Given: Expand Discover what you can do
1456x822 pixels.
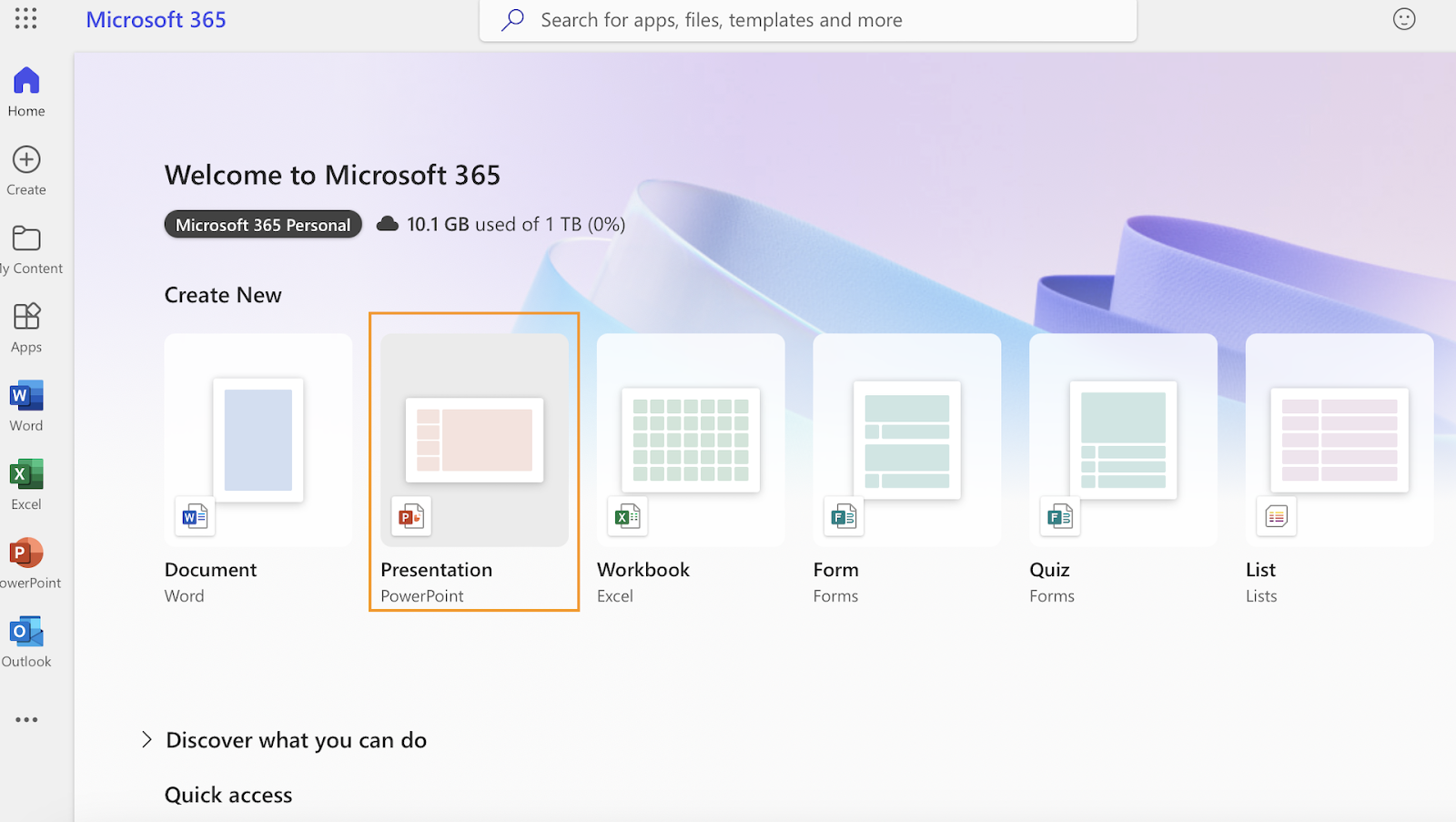Looking at the screenshot, I should pyautogui.click(x=284, y=740).
